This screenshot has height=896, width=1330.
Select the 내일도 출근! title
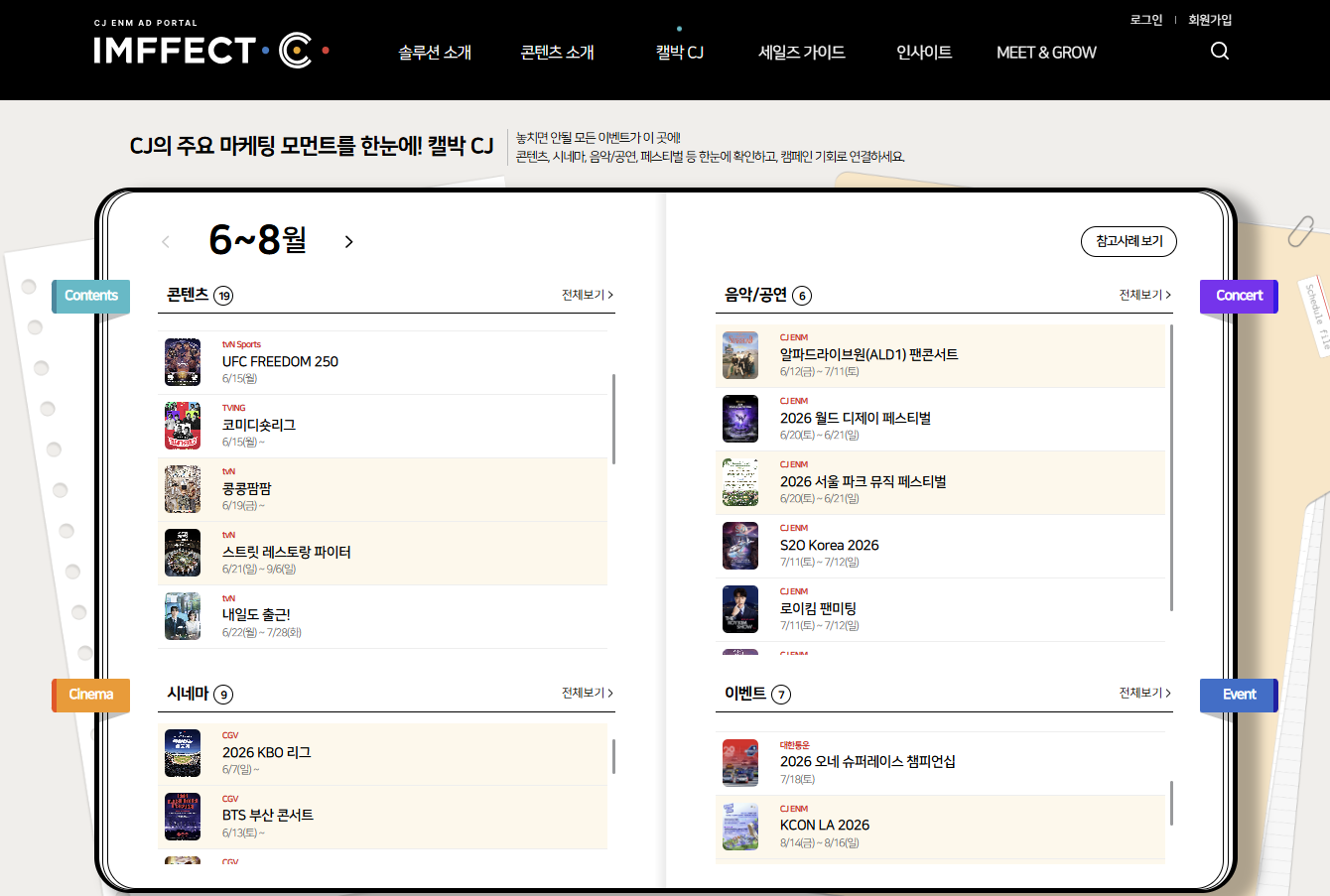point(256,616)
